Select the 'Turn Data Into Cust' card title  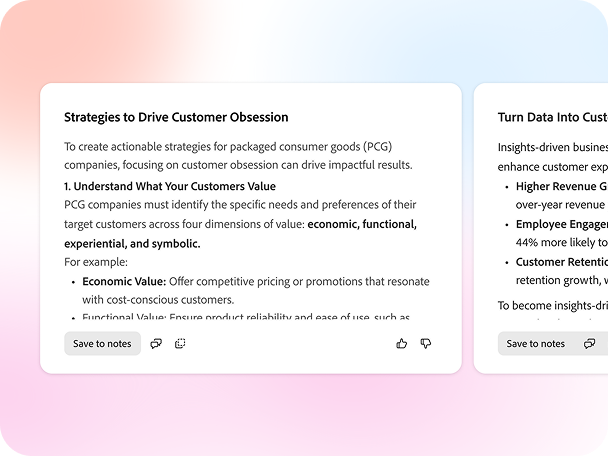tap(552, 117)
